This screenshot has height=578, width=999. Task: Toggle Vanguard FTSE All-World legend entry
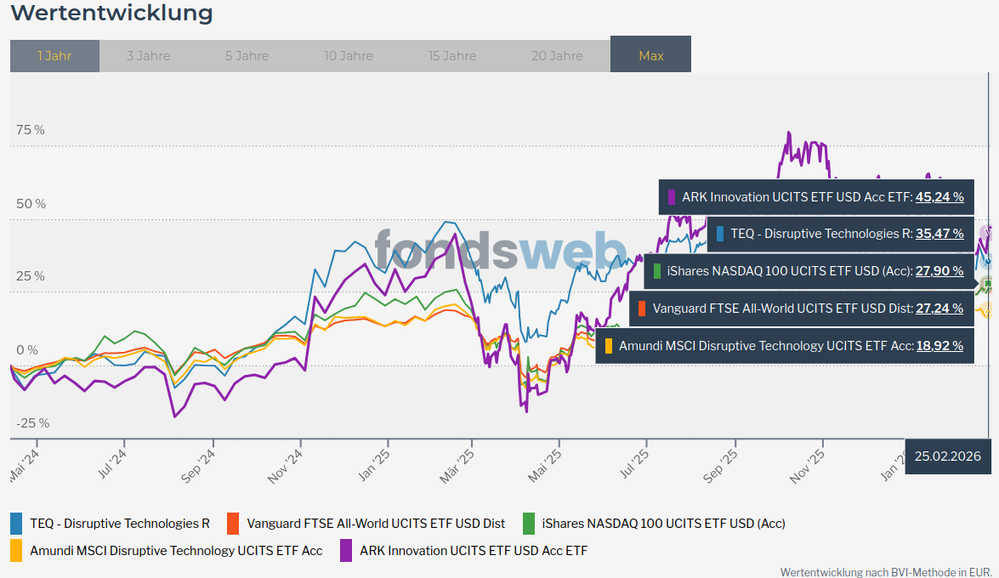pyautogui.click(x=366, y=524)
